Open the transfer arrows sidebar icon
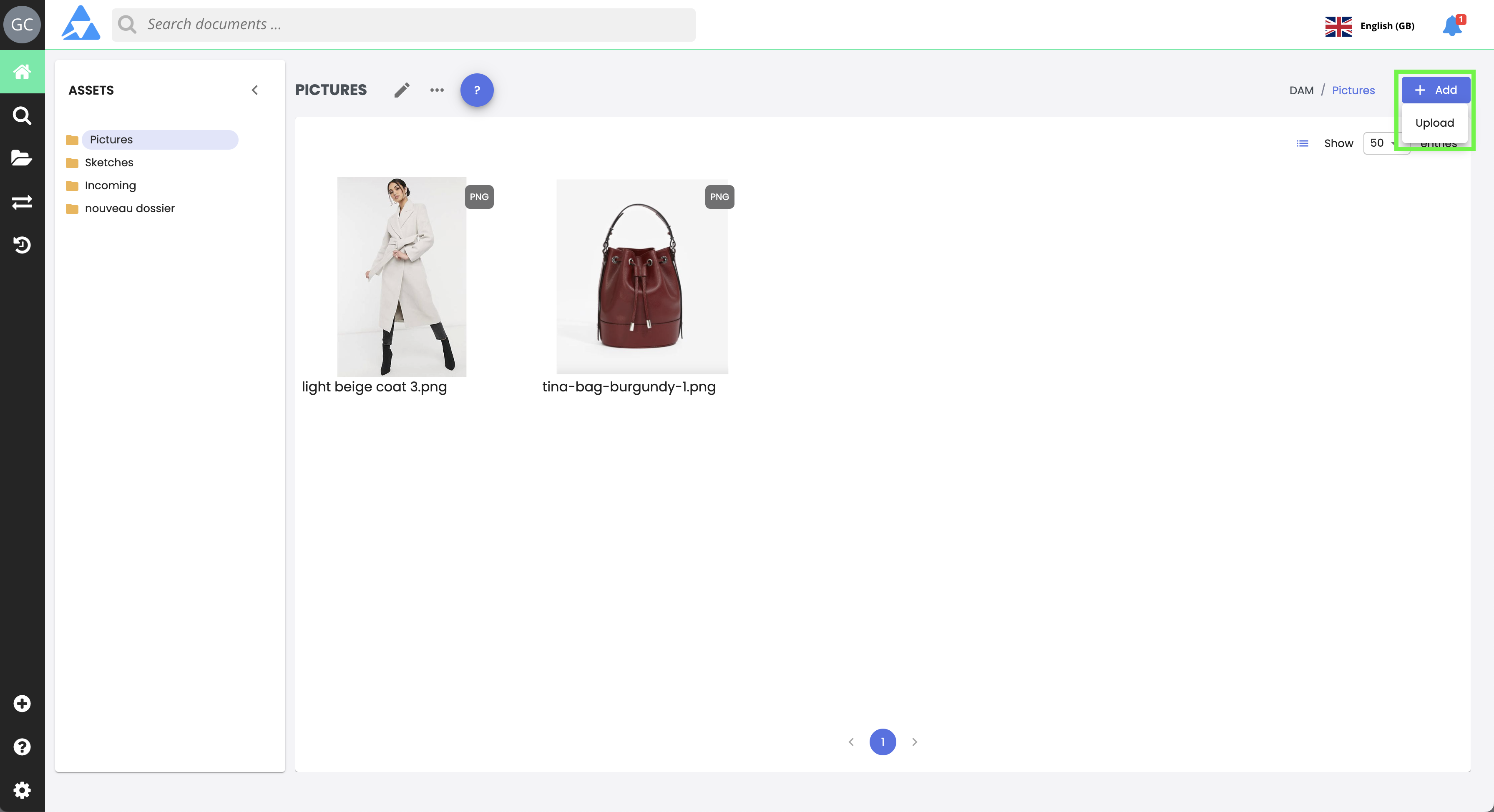The width and height of the screenshot is (1494, 812). tap(22, 202)
